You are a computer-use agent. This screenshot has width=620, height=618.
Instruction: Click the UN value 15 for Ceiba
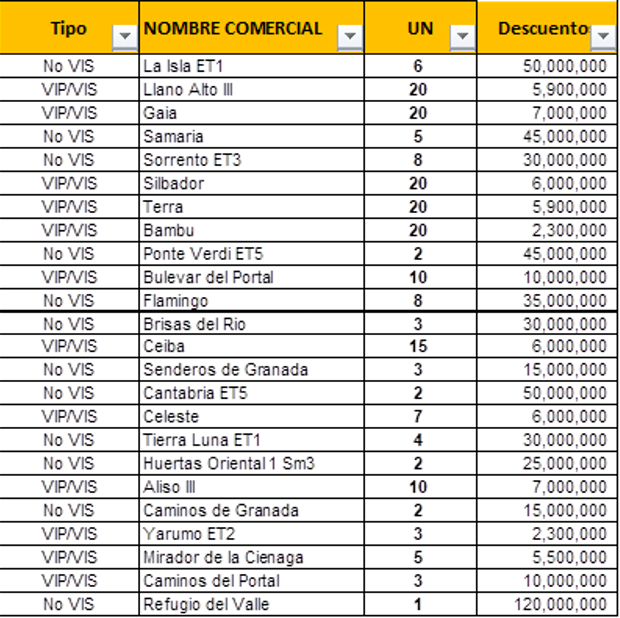click(420, 347)
